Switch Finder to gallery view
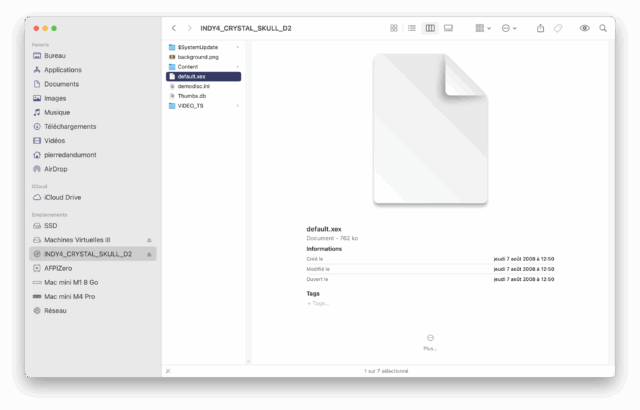Image resolution: width=640 pixels, height=410 pixels. (x=448, y=28)
